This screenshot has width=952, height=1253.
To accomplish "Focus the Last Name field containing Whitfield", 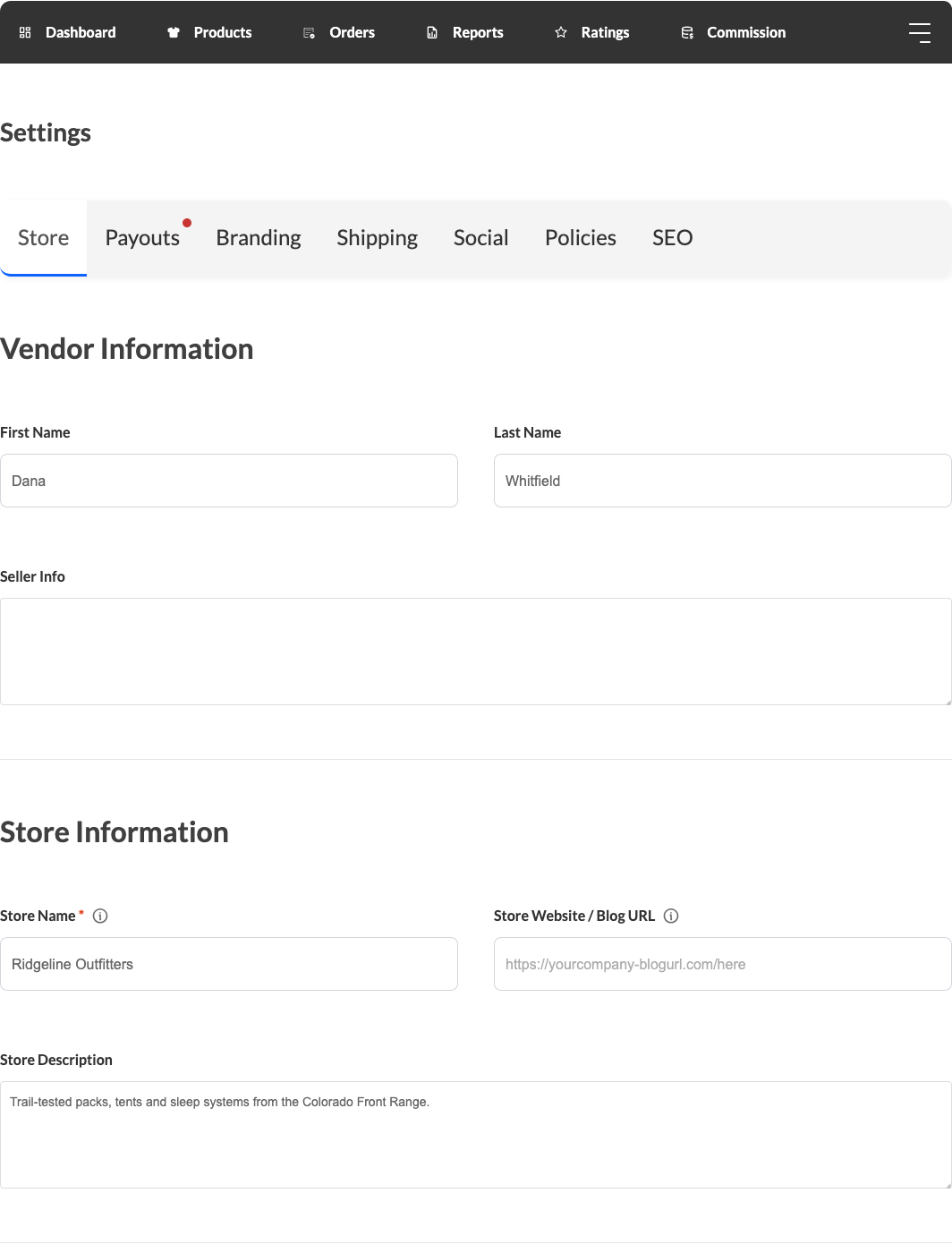I will pyautogui.click(x=723, y=481).
